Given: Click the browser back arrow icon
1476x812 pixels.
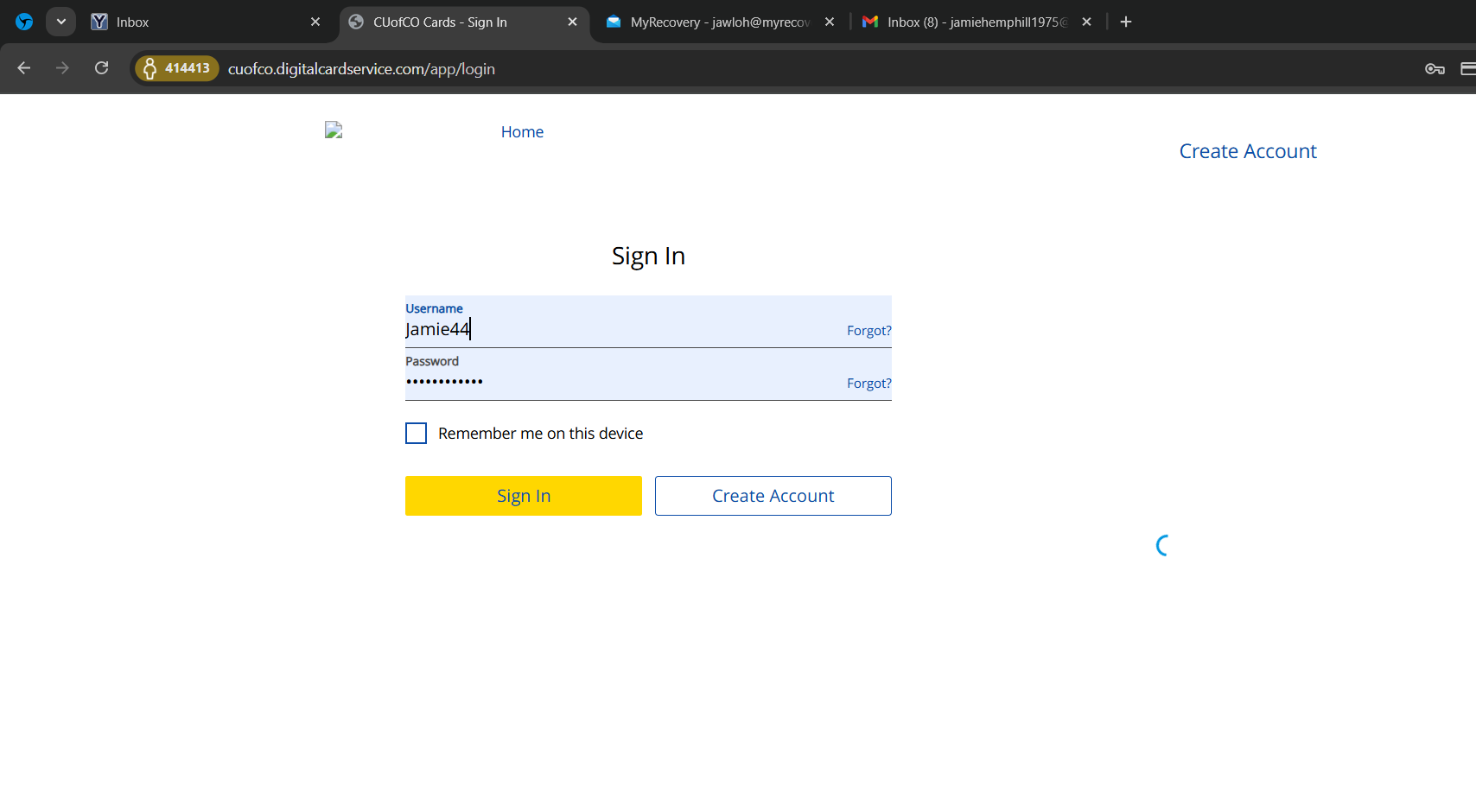Looking at the screenshot, I should tap(24, 68).
